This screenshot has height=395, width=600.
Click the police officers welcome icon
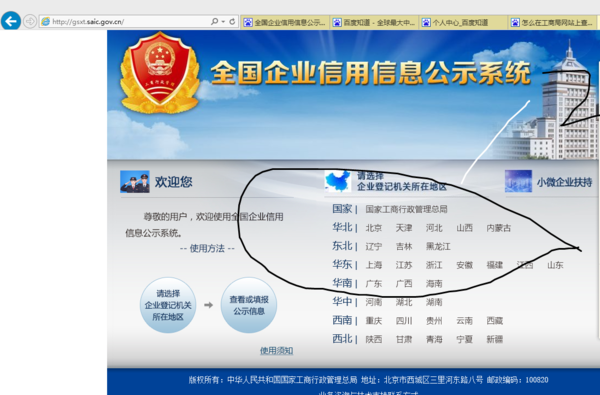pos(134,181)
